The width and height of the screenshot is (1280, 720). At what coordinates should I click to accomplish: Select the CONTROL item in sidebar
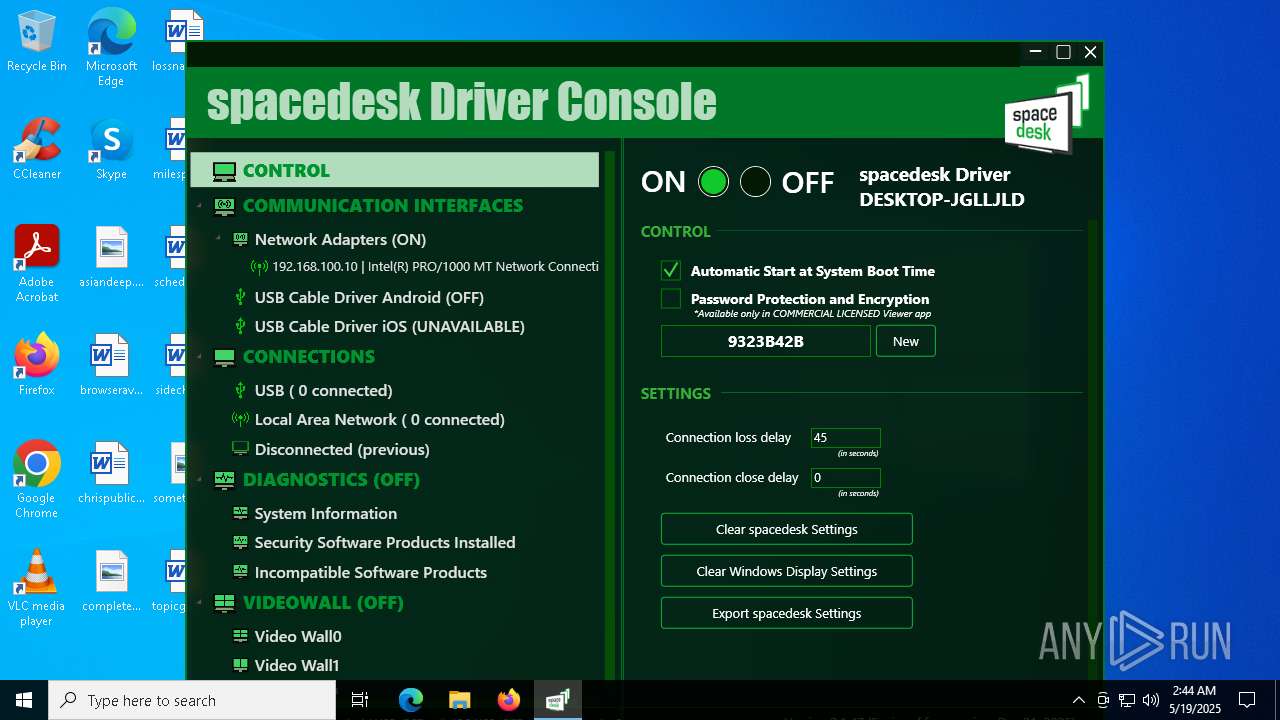395,170
